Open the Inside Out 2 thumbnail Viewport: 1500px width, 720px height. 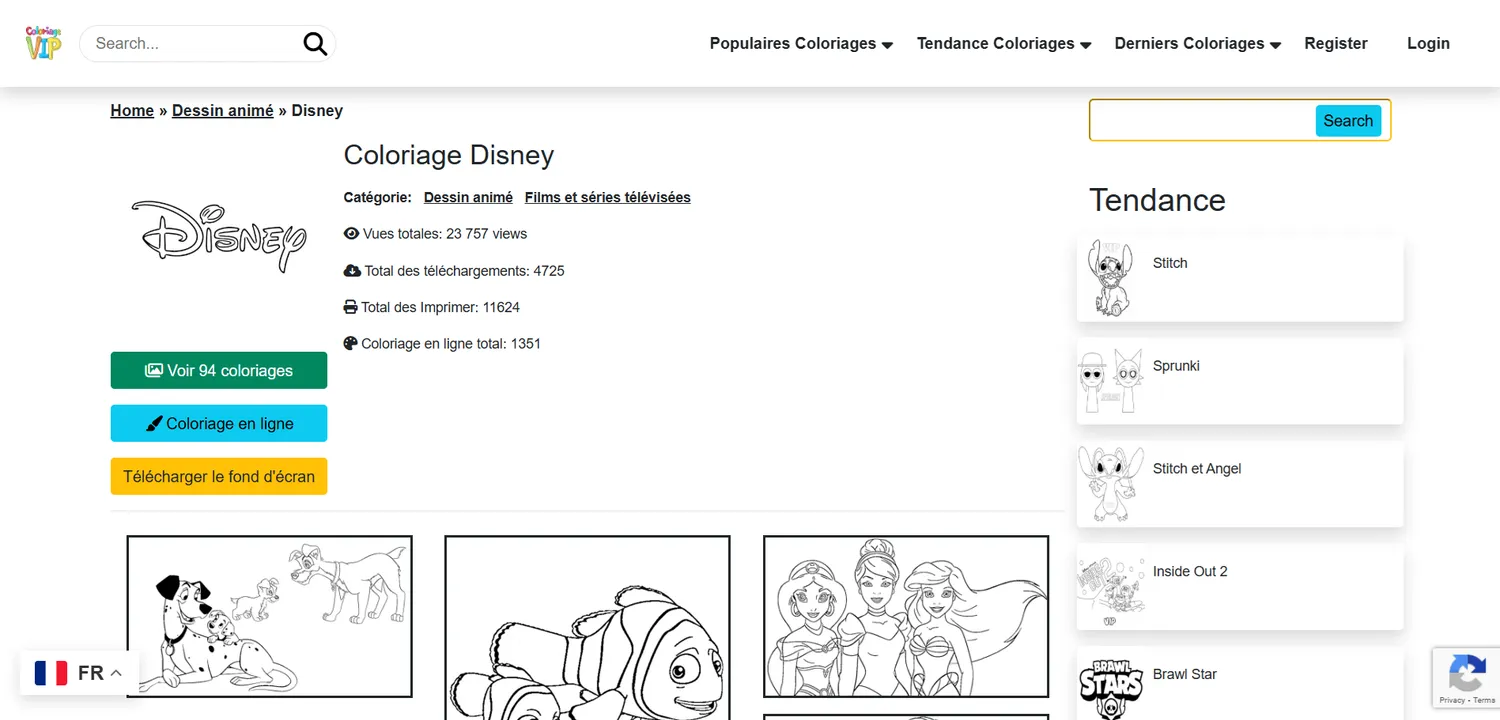coord(1111,586)
